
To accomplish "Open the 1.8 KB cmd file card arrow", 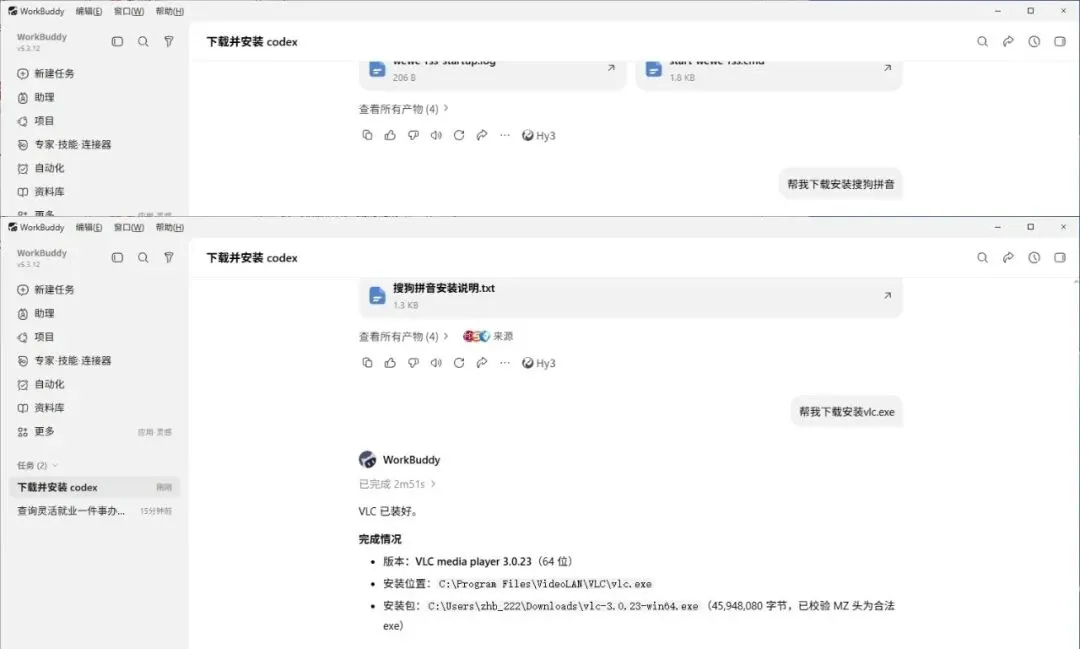I will pos(887,68).
